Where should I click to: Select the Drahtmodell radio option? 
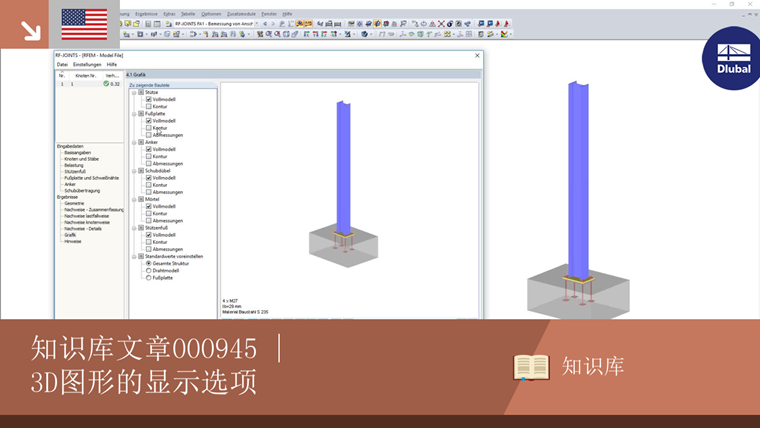click(149, 270)
